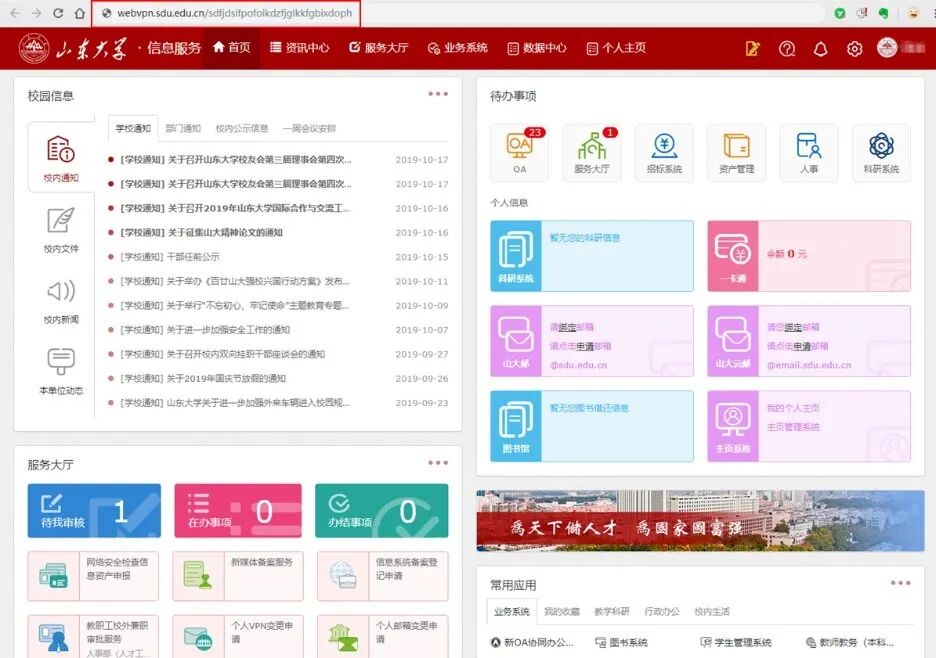Screen dimensions: 936x658
Task: Open 个人VPN变更申请 service
Action: point(238,637)
